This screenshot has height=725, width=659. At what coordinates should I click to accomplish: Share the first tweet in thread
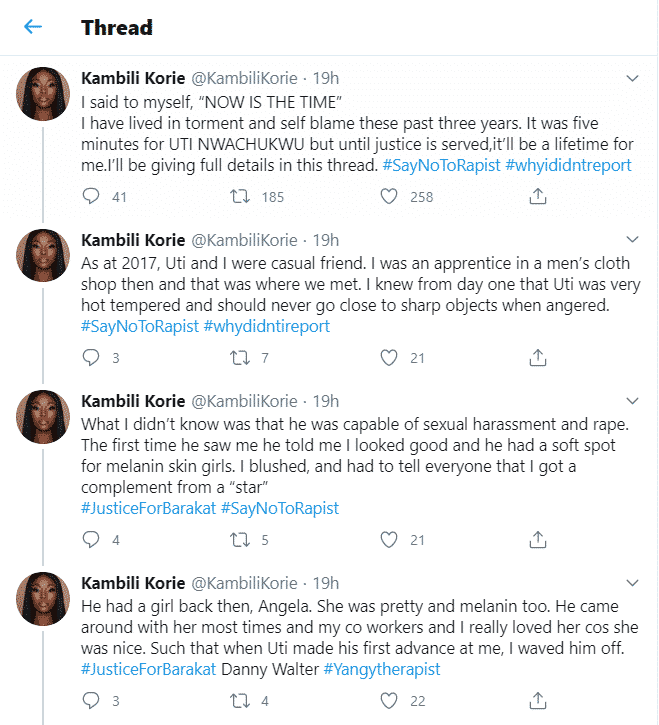pyautogui.click(x=536, y=197)
